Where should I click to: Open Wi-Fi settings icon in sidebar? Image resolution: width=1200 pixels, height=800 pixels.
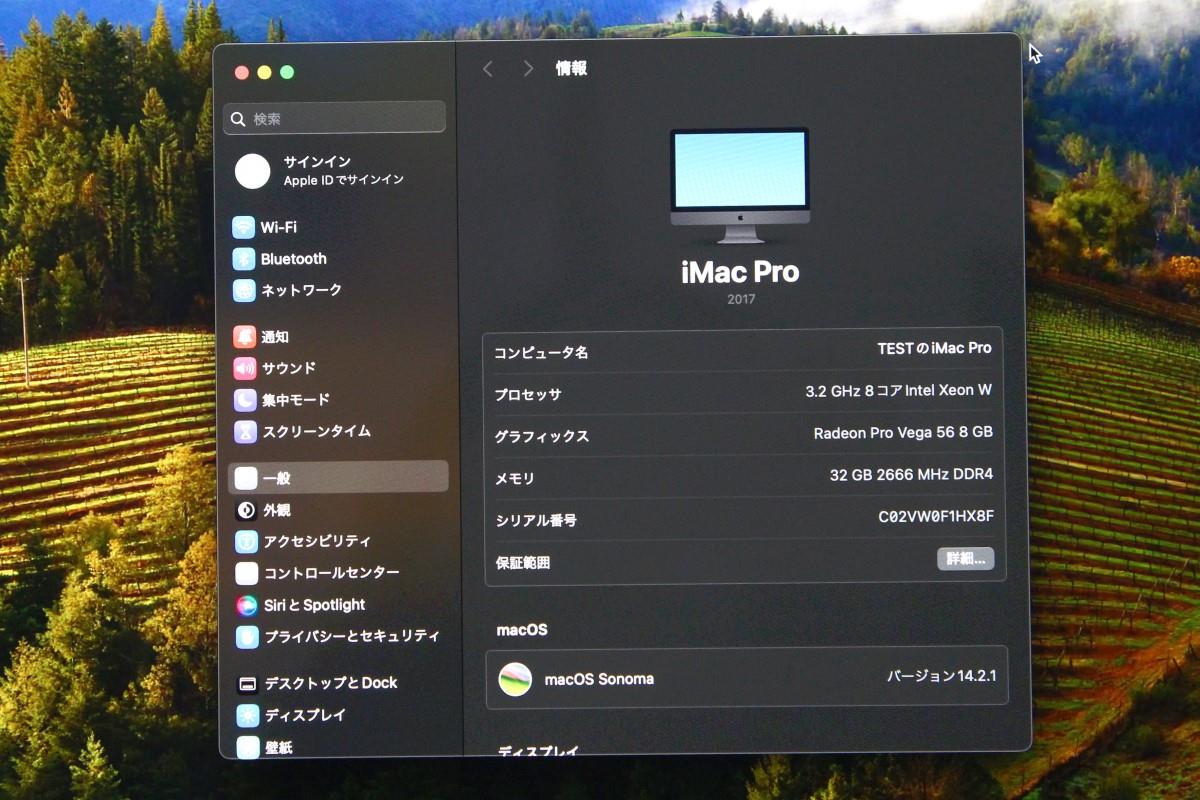pyautogui.click(x=244, y=227)
